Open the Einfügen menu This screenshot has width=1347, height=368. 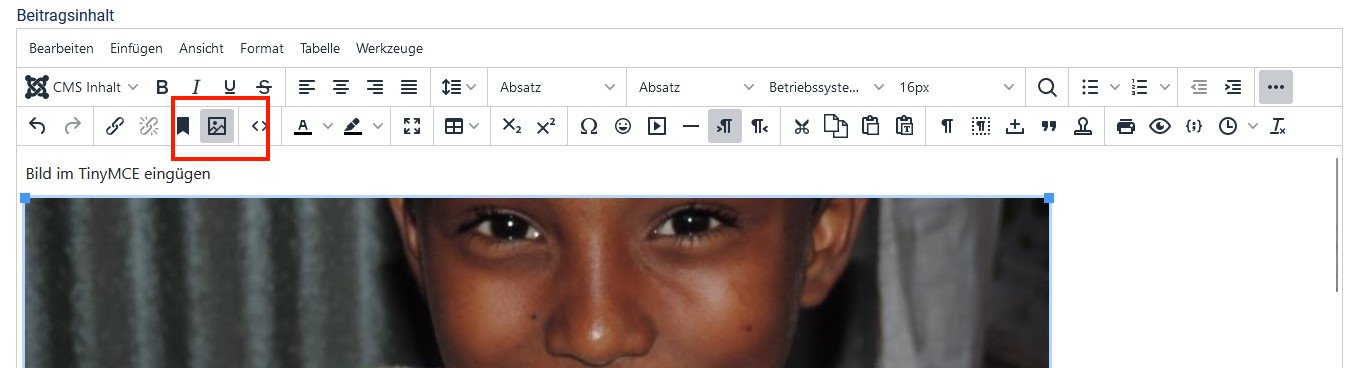(136, 48)
